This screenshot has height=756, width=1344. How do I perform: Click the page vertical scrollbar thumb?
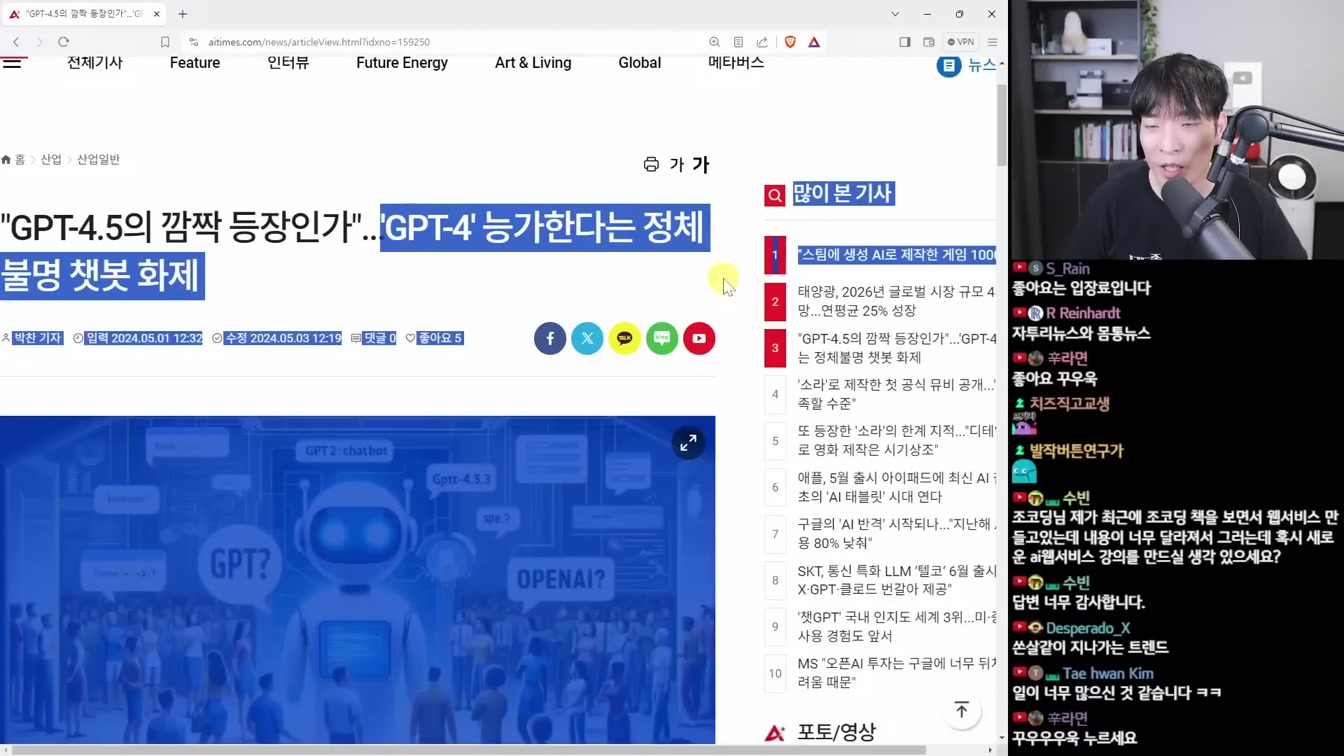pos(1002,125)
